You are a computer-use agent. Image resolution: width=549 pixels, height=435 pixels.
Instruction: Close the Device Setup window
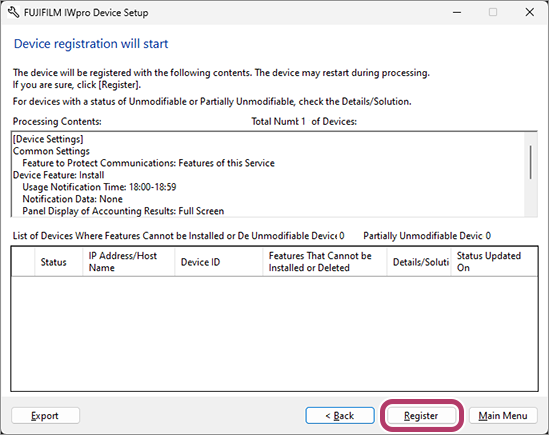click(530, 13)
